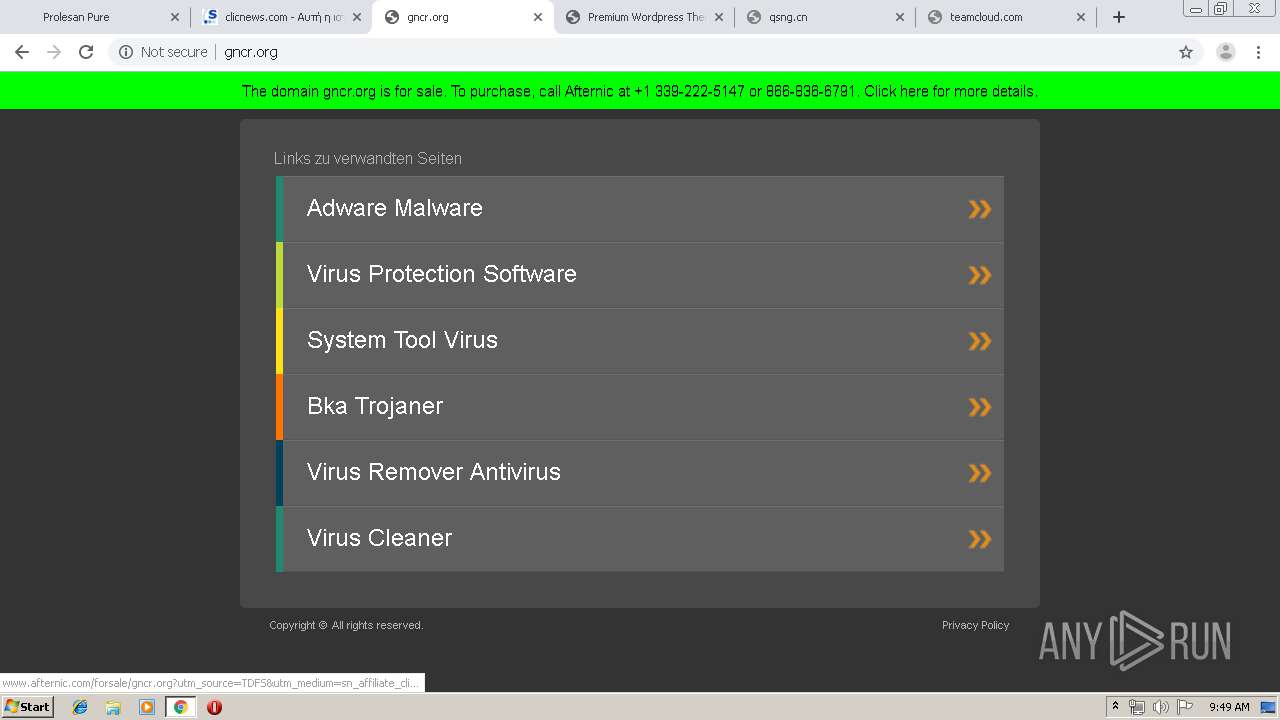Click the arrow icon in System Tool Virus row

980,341
